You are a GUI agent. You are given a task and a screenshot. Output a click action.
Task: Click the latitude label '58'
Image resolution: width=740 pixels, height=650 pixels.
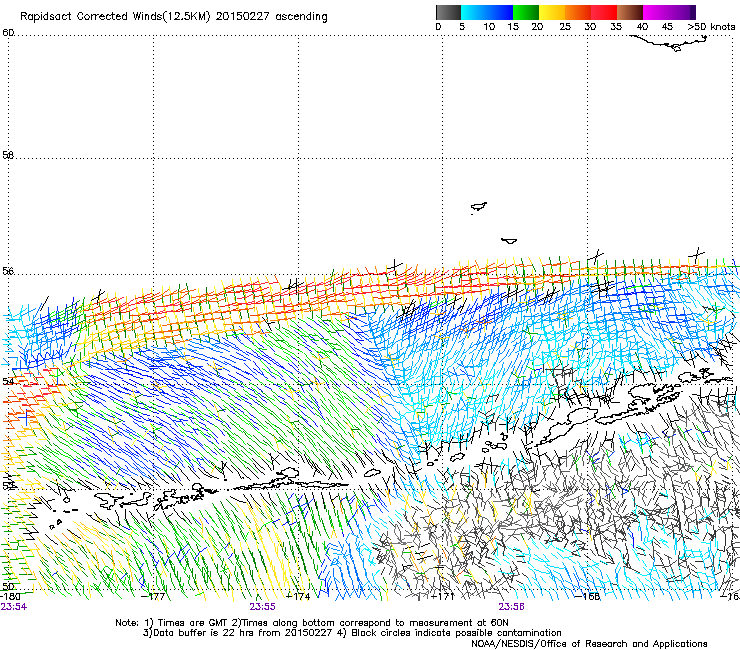pos(8,155)
